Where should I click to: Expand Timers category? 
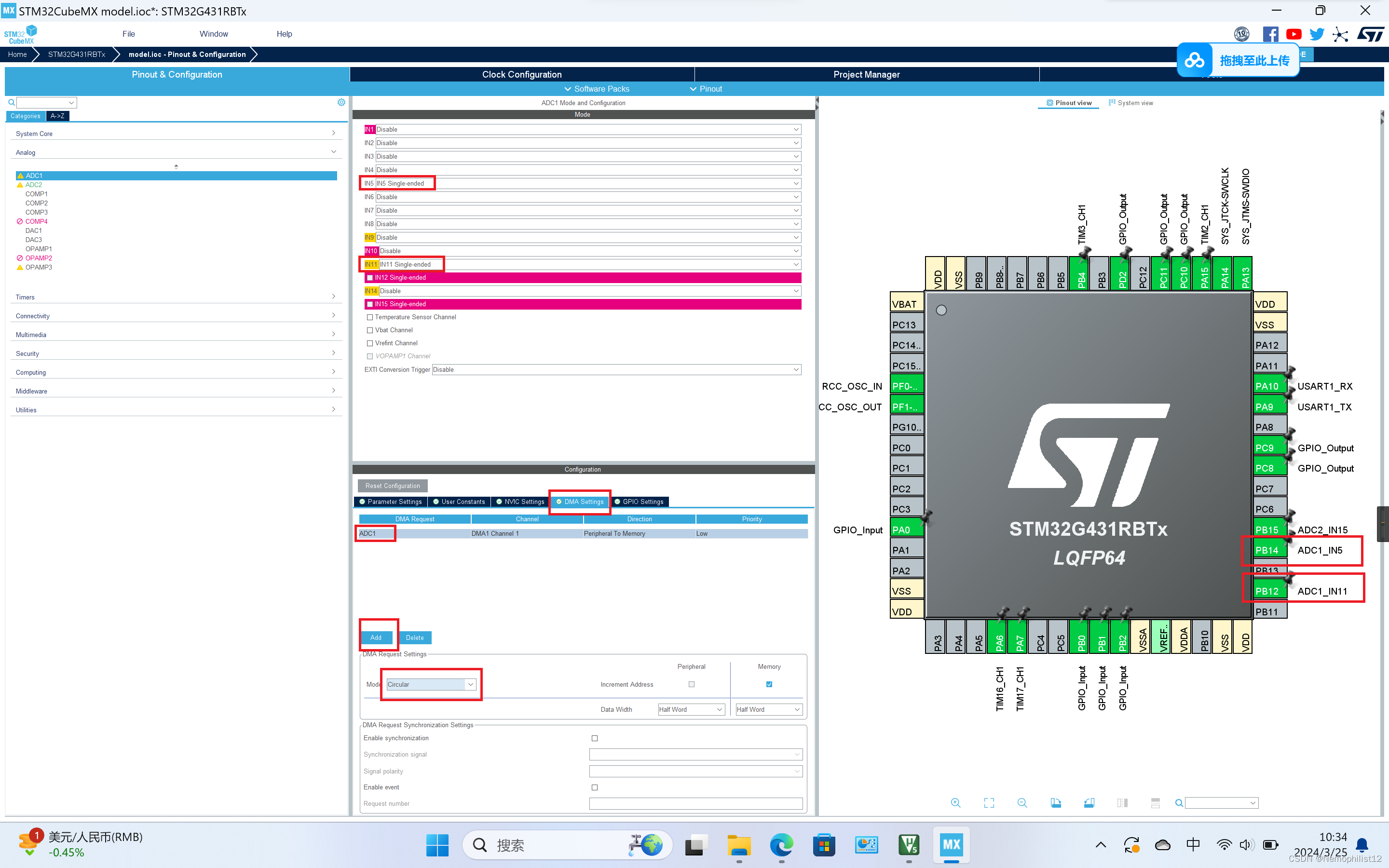pos(176,298)
